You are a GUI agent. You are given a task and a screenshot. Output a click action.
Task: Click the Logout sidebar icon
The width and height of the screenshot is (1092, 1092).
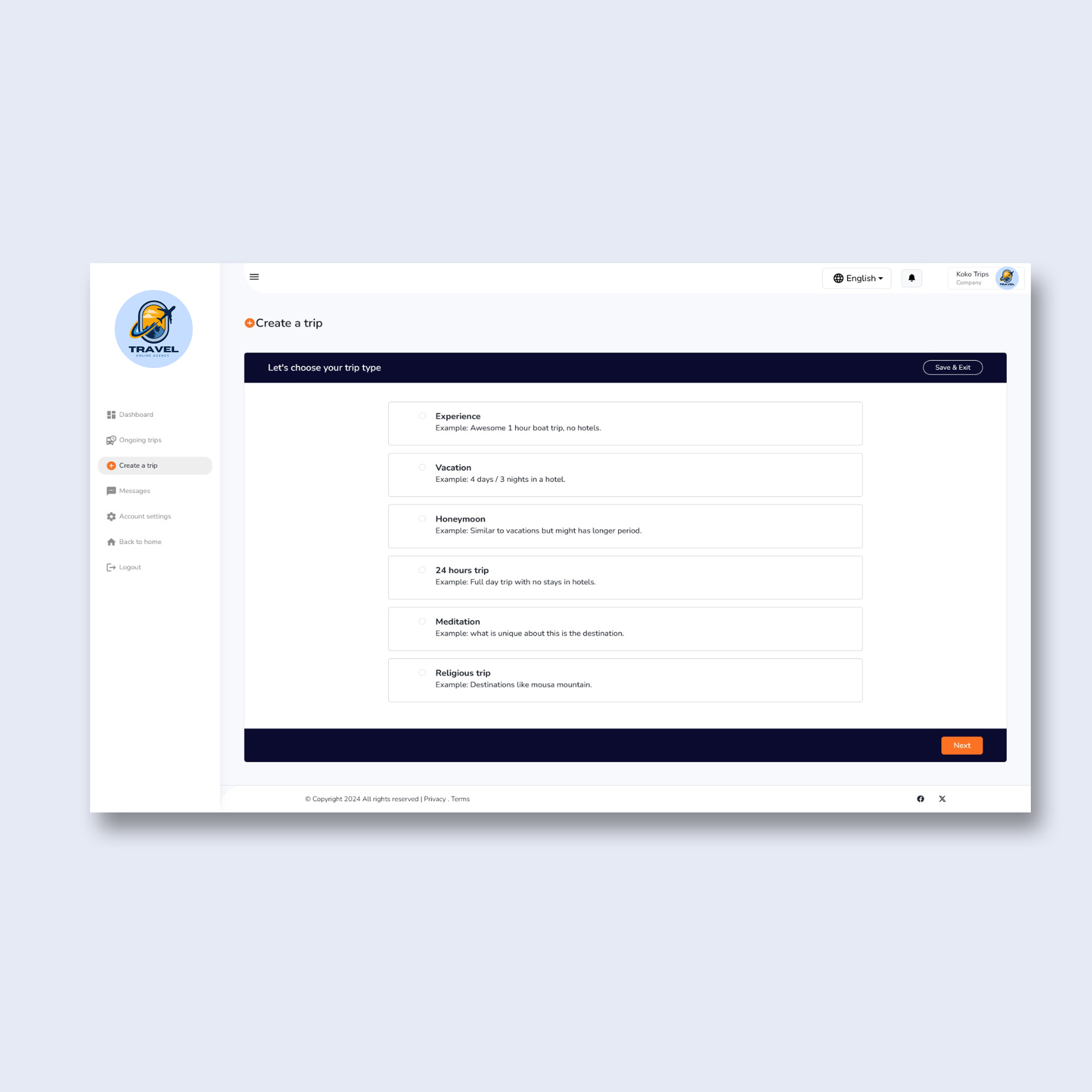[110, 567]
